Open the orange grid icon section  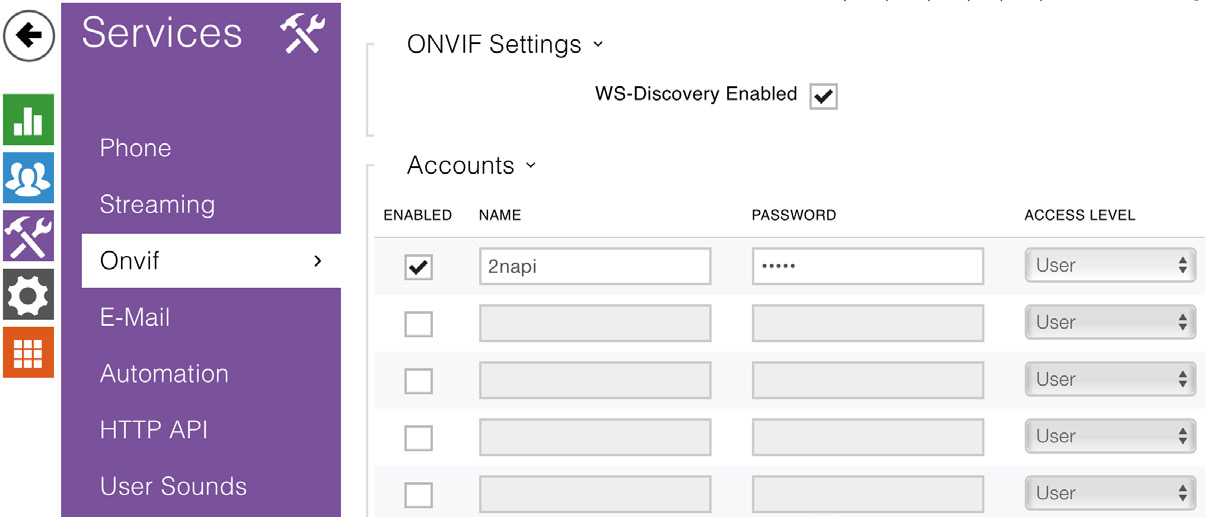(x=28, y=352)
